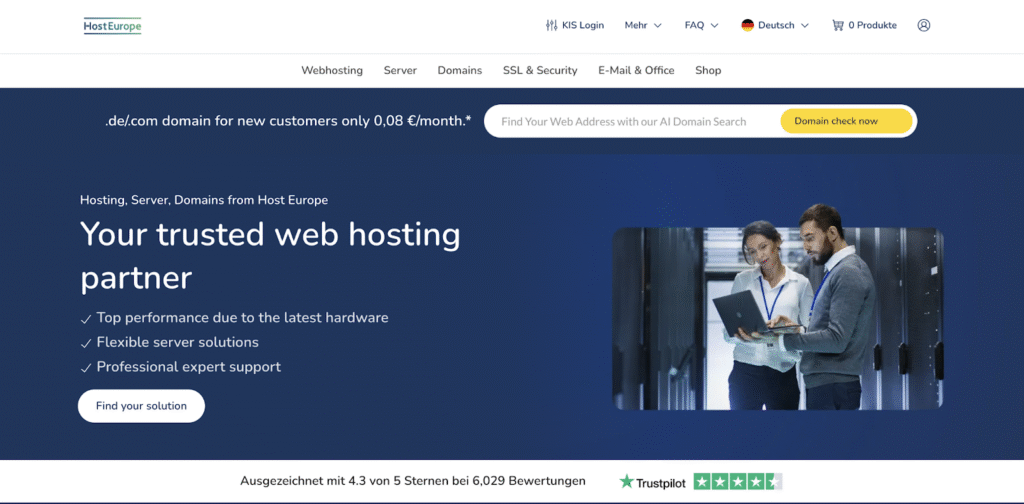Click the Host Europe logo
The width and height of the screenshot is (1024, 504).
point(112,25)
